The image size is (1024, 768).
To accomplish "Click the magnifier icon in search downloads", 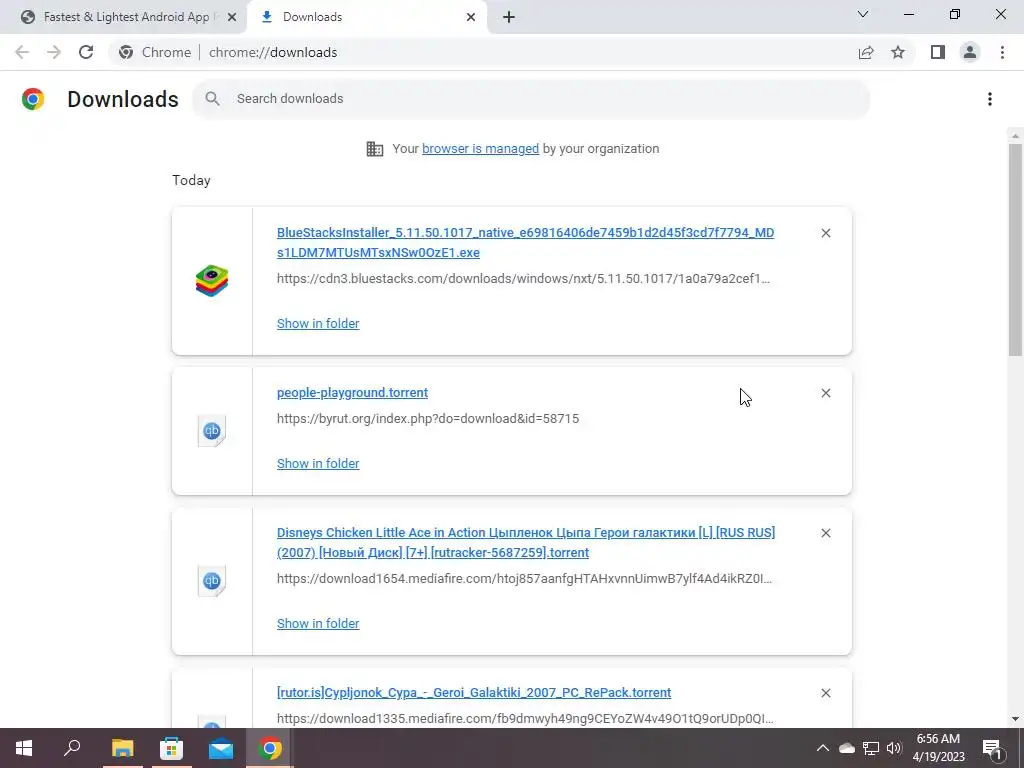I will coord(212,99).
